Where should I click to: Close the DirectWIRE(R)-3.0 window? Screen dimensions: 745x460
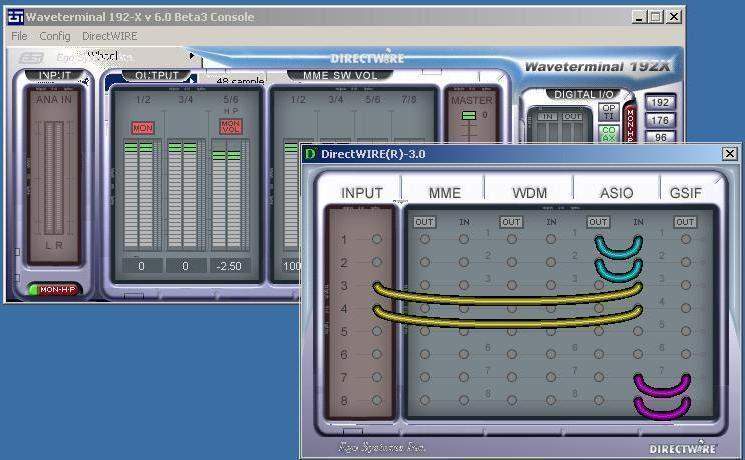click(x=729, y=153)
